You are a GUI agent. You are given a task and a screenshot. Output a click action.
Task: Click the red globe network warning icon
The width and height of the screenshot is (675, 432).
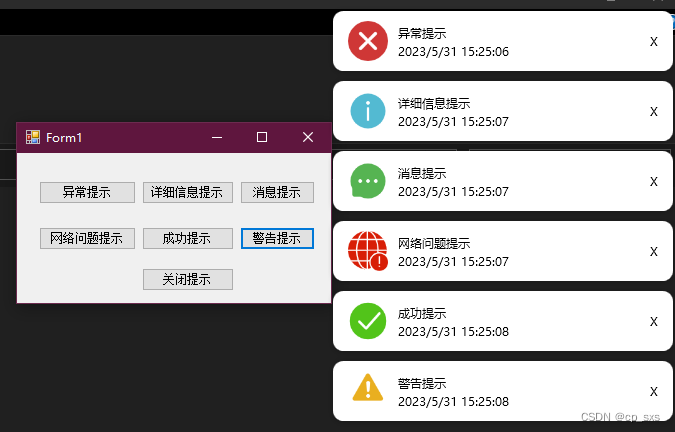tap(368, 251)
